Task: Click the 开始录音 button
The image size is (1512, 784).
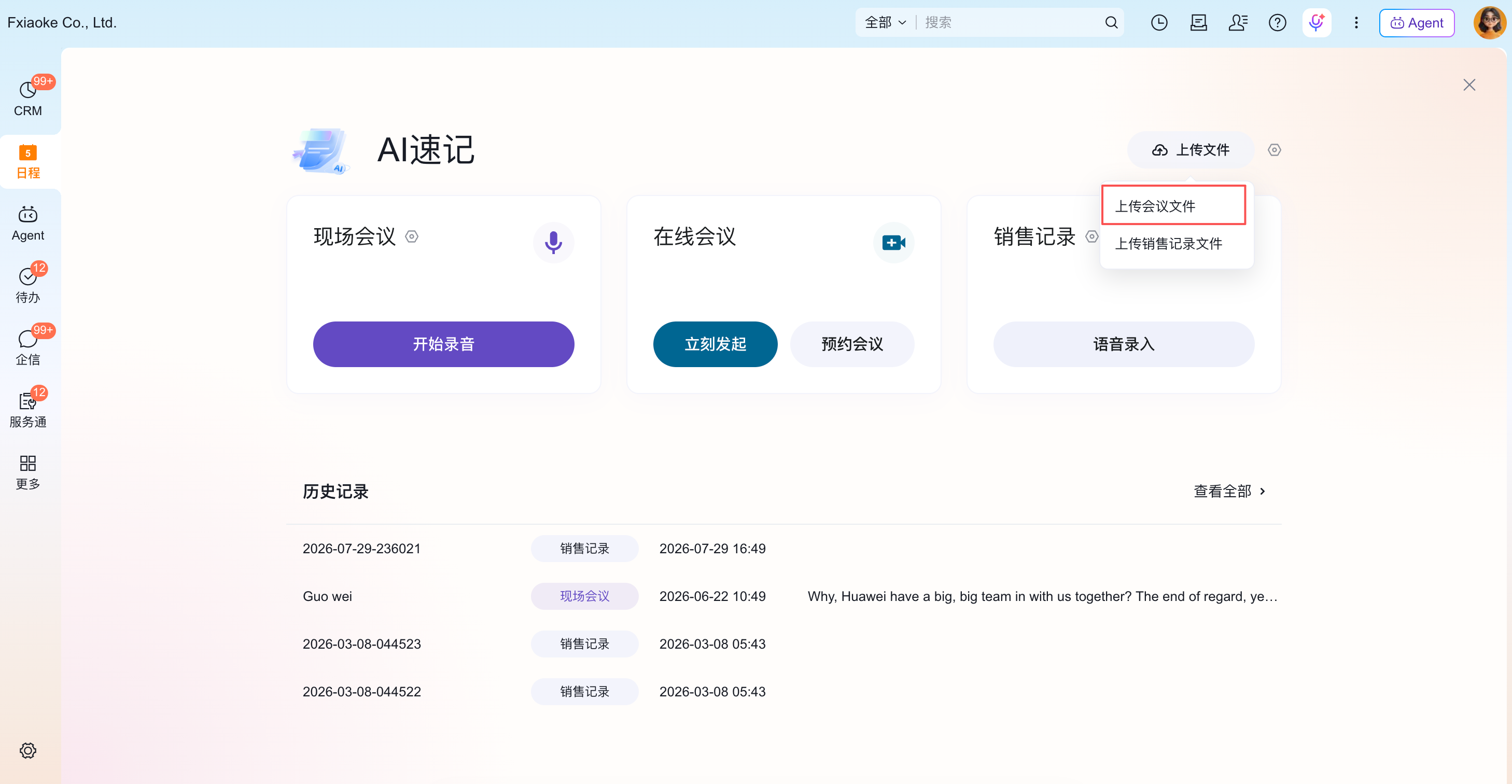Action: click(x=444, y=344)
